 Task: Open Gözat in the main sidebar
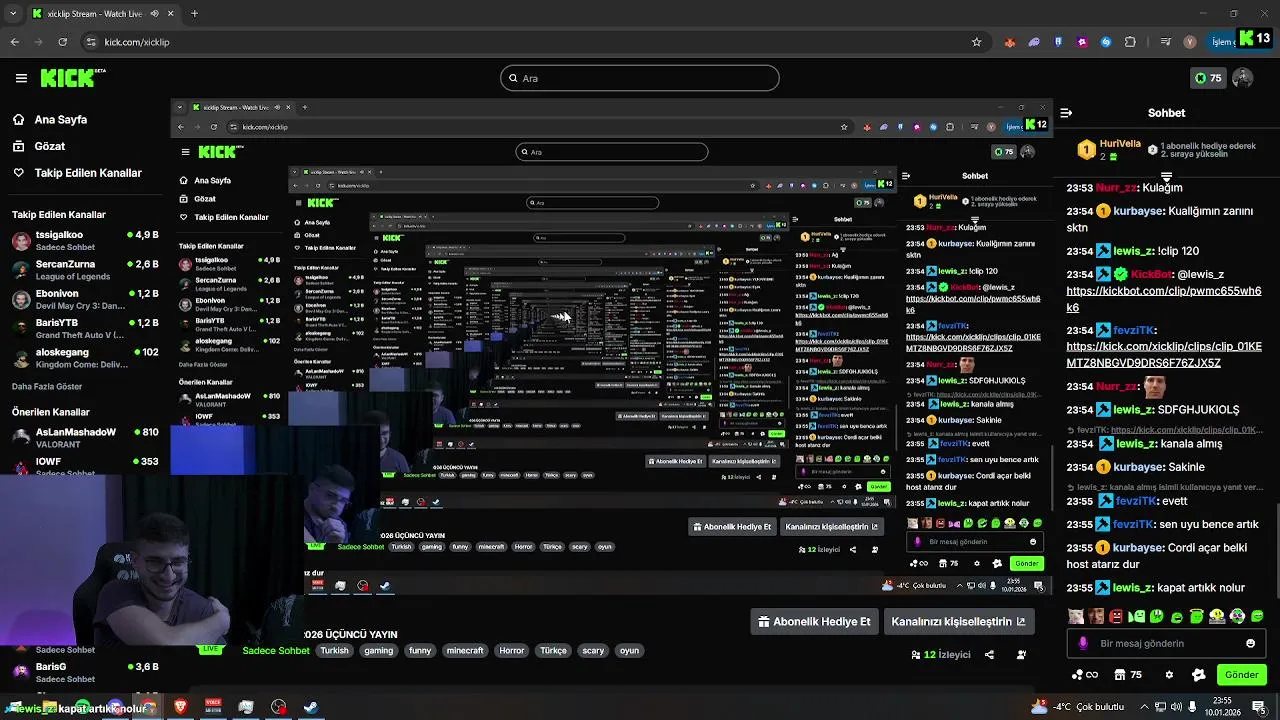39,146
